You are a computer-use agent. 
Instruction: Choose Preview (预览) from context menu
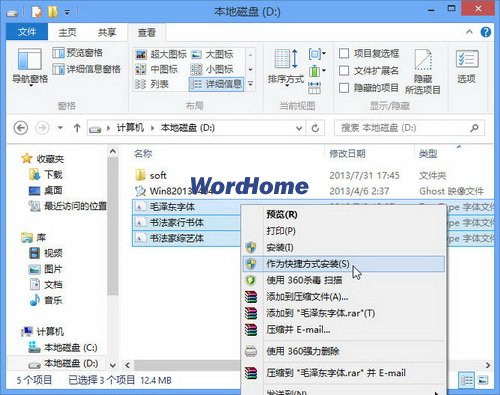click(344, 214)
